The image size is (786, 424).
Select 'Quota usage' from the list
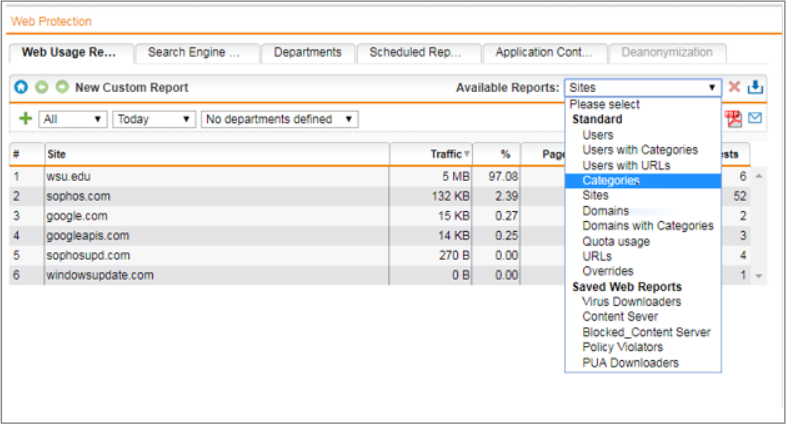(615, 241)
